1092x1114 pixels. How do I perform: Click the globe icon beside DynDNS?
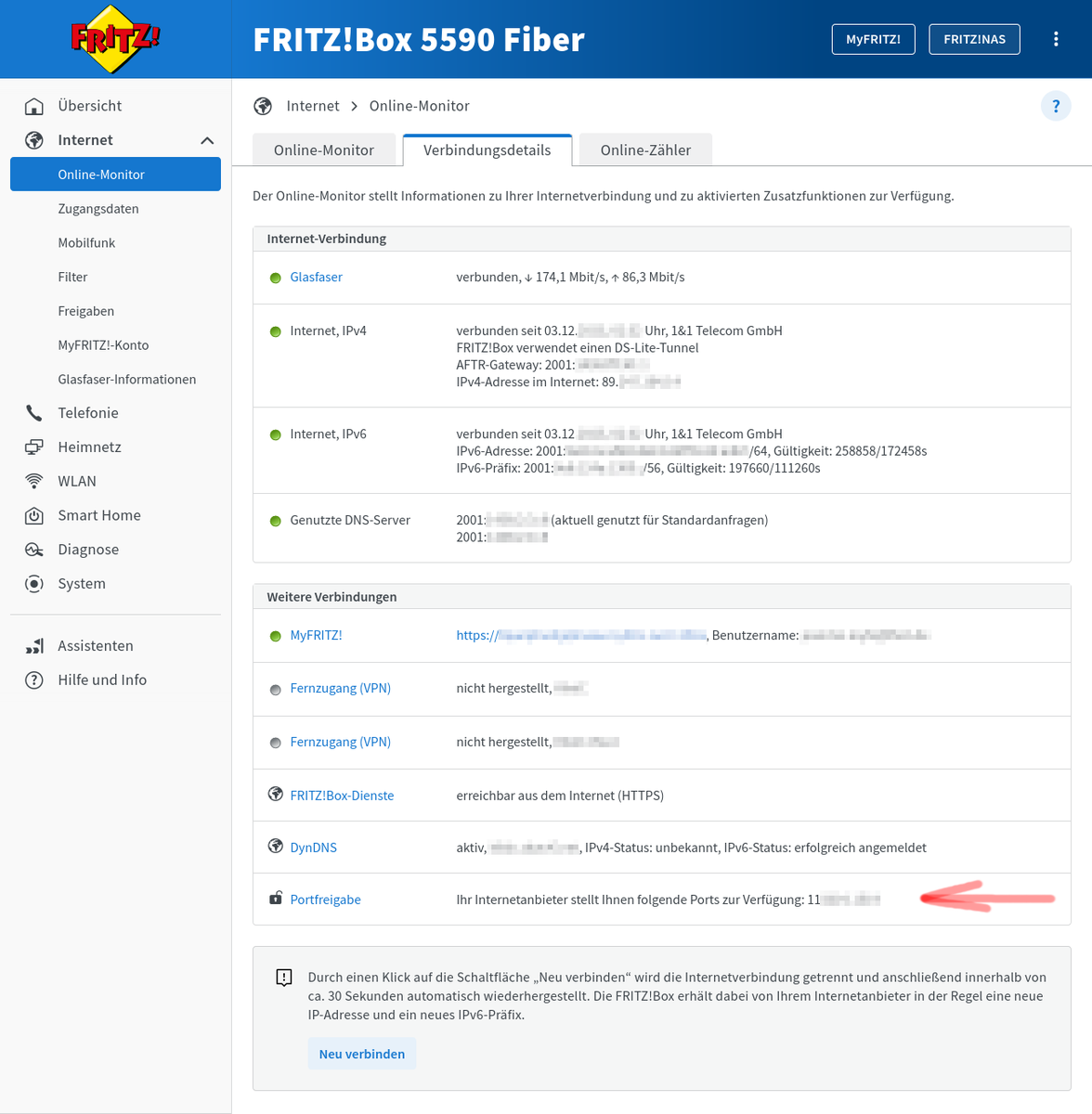pos(276,847)
